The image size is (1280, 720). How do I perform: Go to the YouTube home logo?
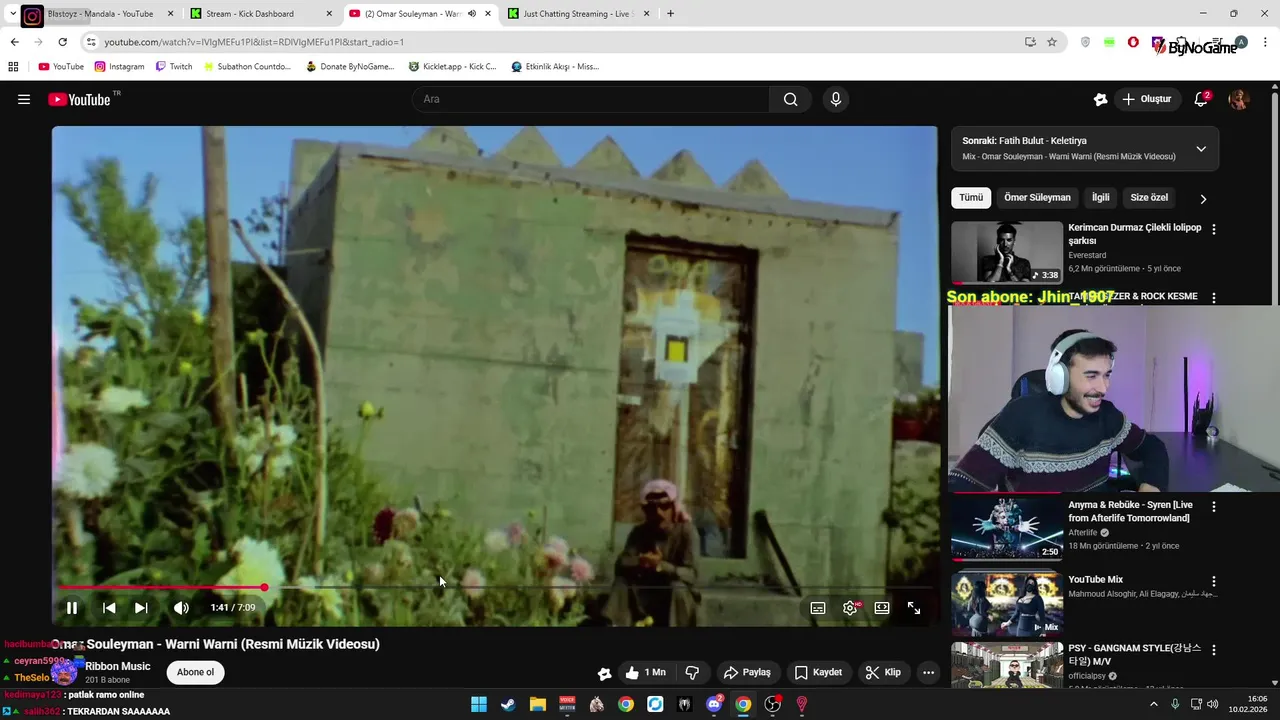(x=79, y=99)
